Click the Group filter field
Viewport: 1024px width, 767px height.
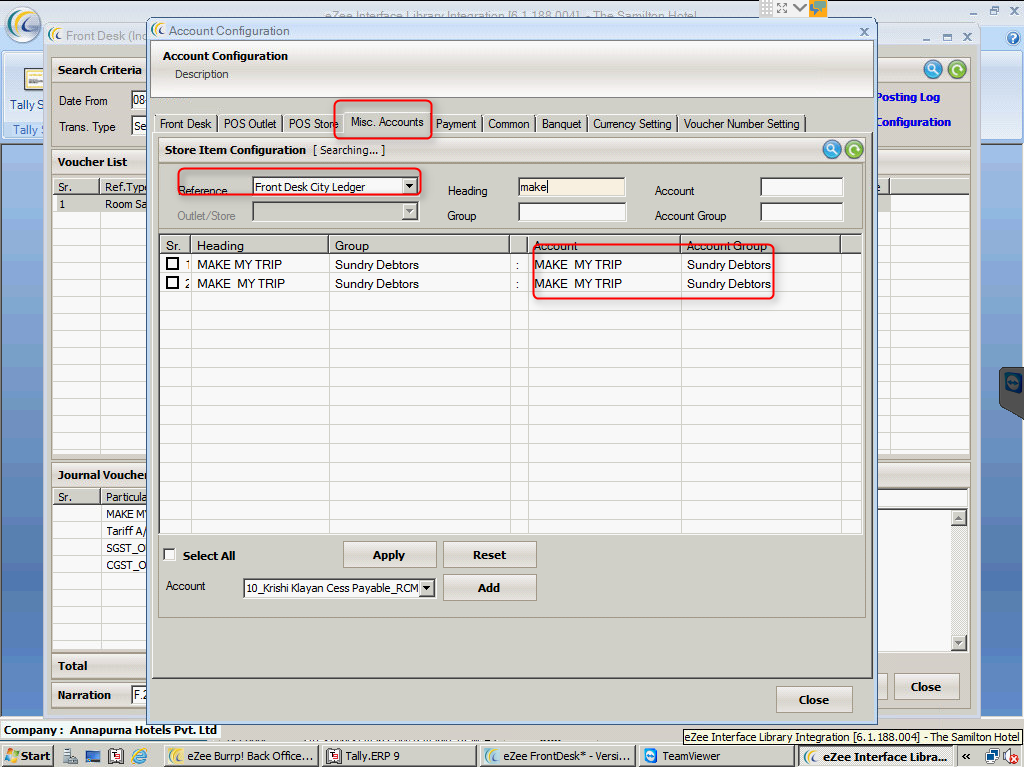point(572,212)
